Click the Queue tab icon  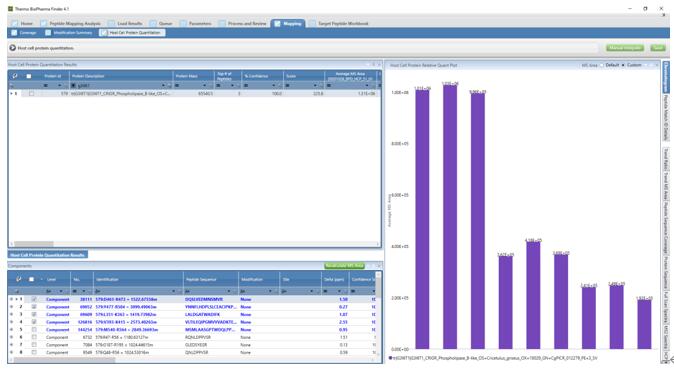[x=153, y=24]
